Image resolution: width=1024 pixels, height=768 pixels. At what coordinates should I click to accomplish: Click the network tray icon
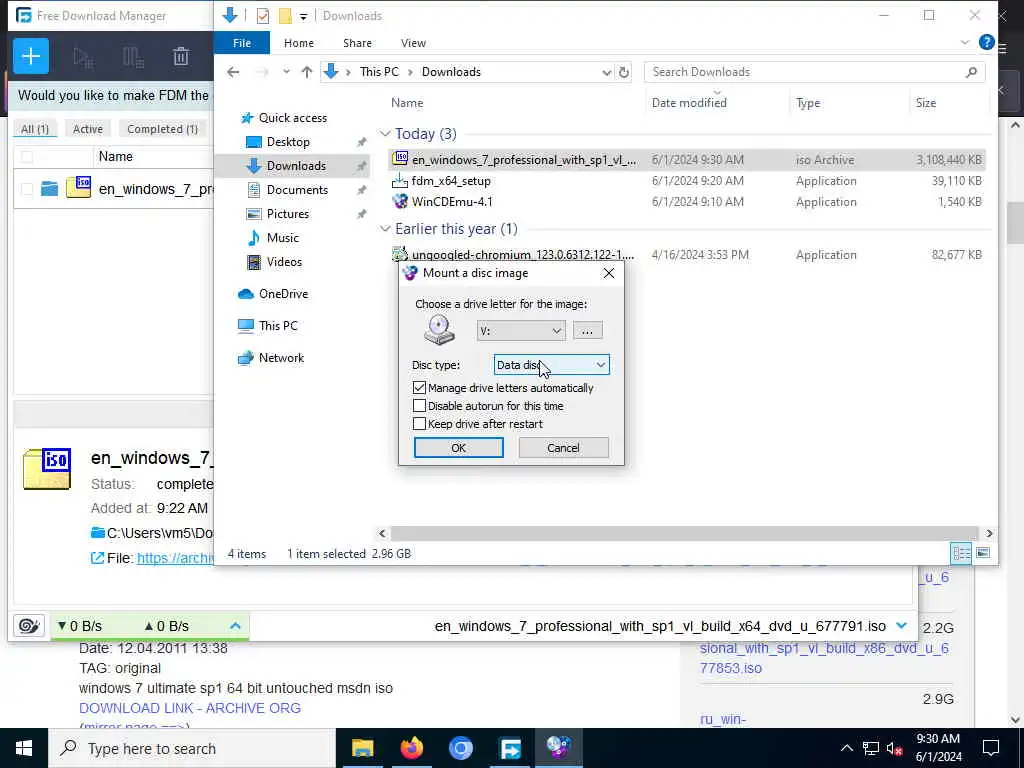[x=871, y=748]
